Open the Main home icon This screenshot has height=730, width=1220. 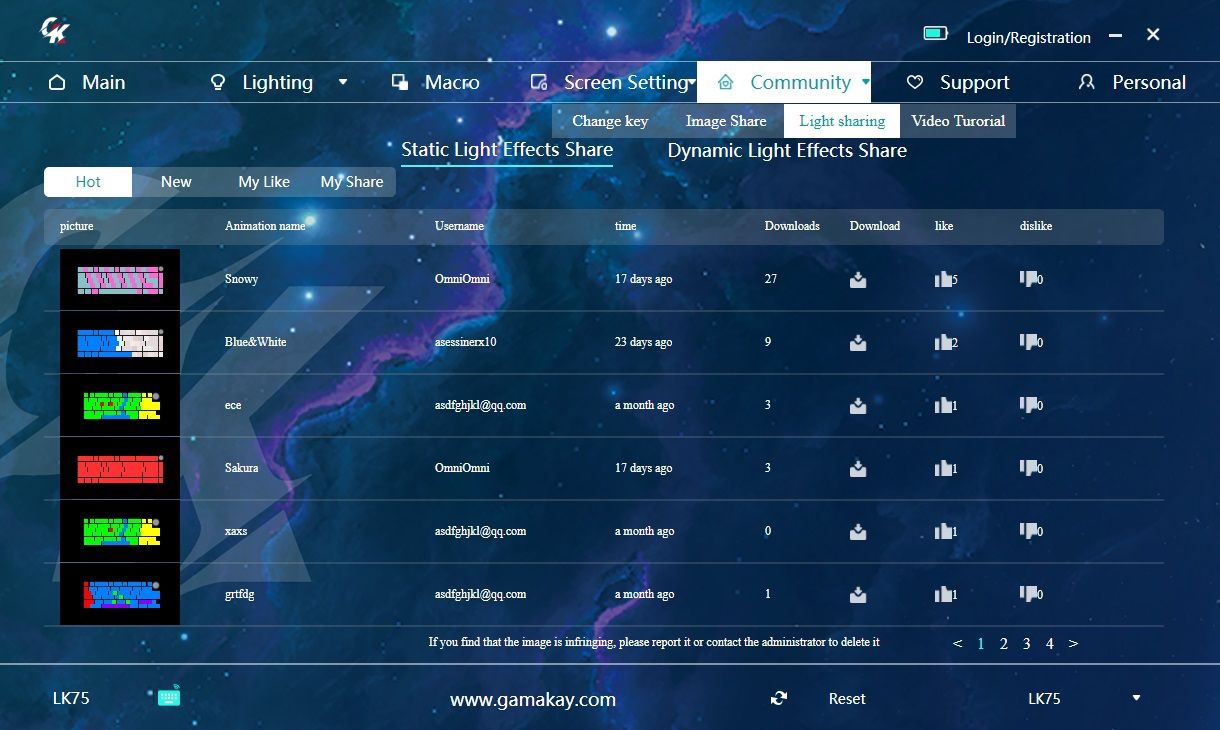[x=55, y=82]
